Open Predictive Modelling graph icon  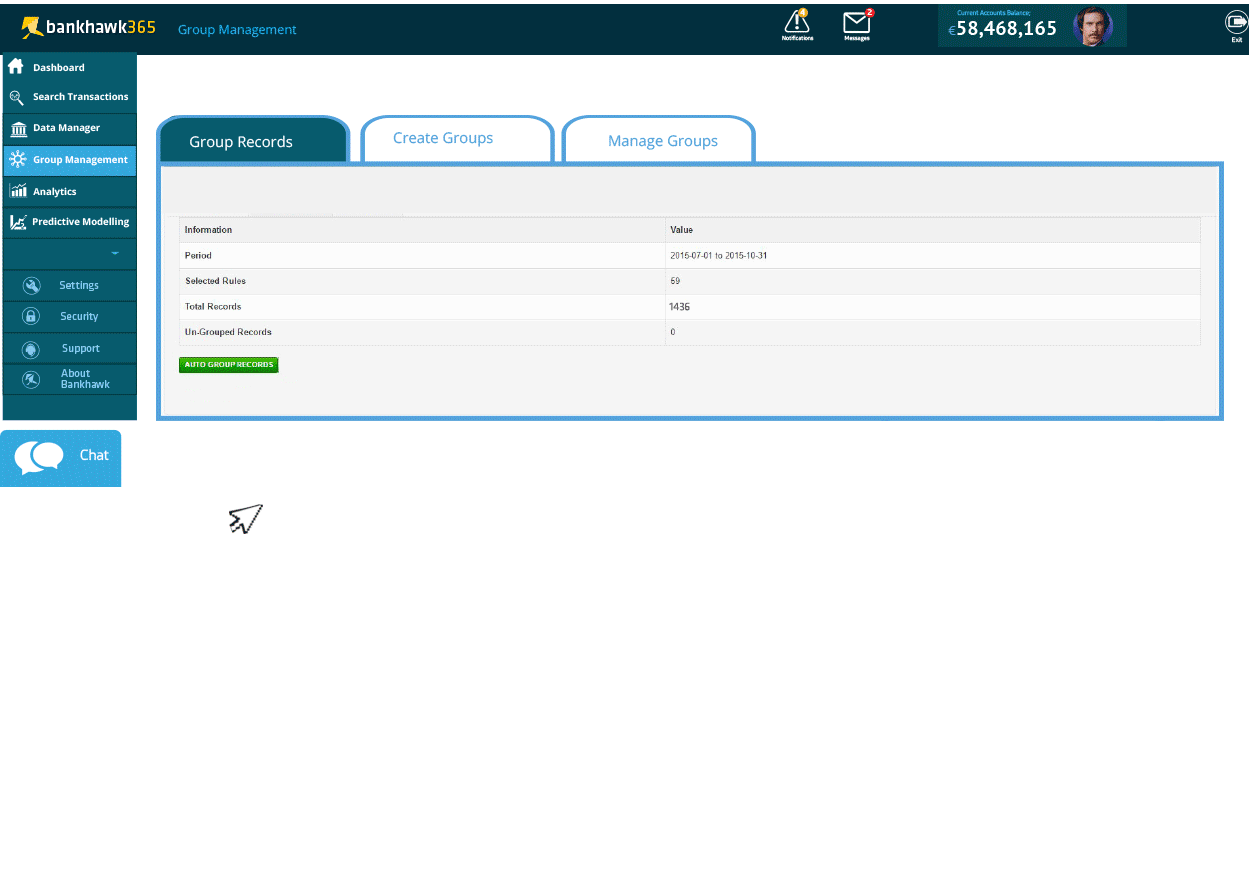(x=17, y=222)
